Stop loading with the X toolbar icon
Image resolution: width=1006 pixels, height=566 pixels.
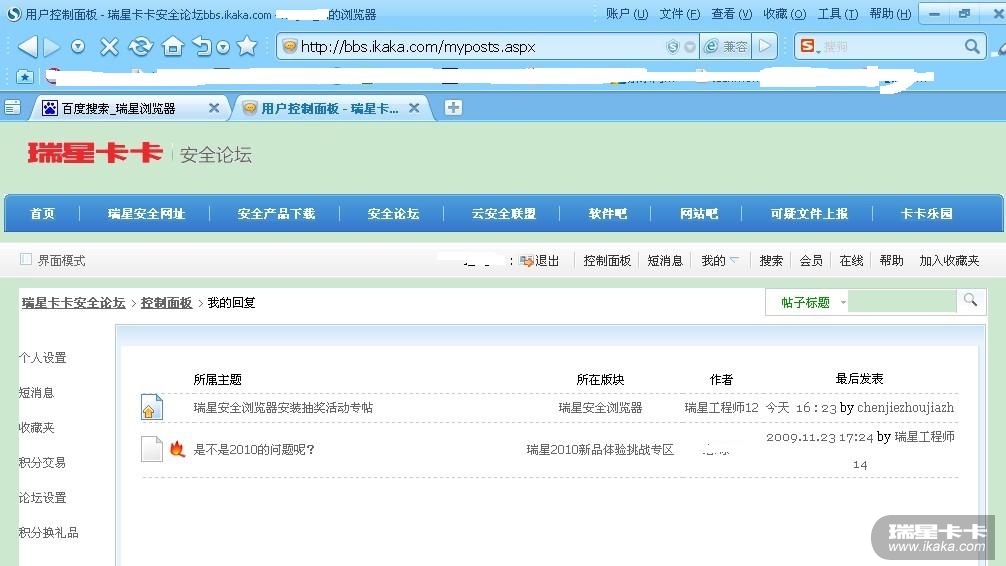tap(109, 46)
